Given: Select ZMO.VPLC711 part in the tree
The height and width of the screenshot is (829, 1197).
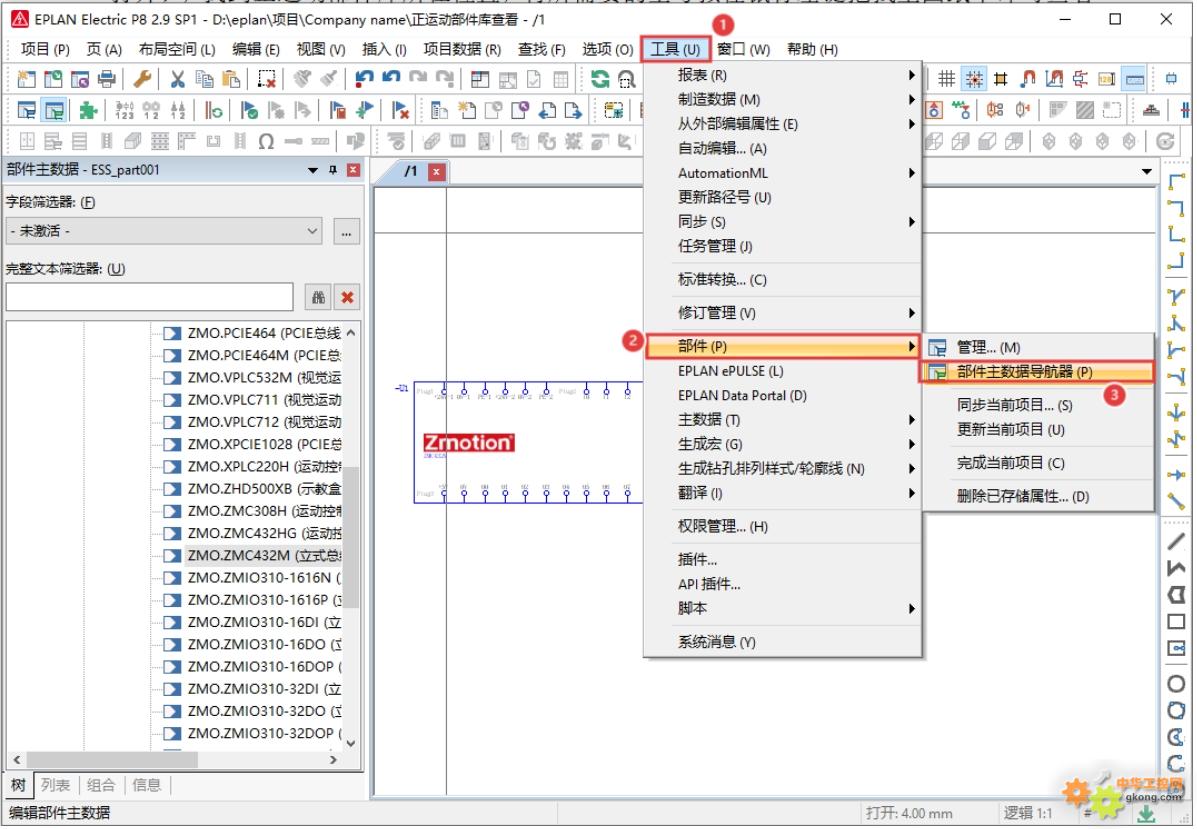Looking at the screenshot, I should coord(264,399).
